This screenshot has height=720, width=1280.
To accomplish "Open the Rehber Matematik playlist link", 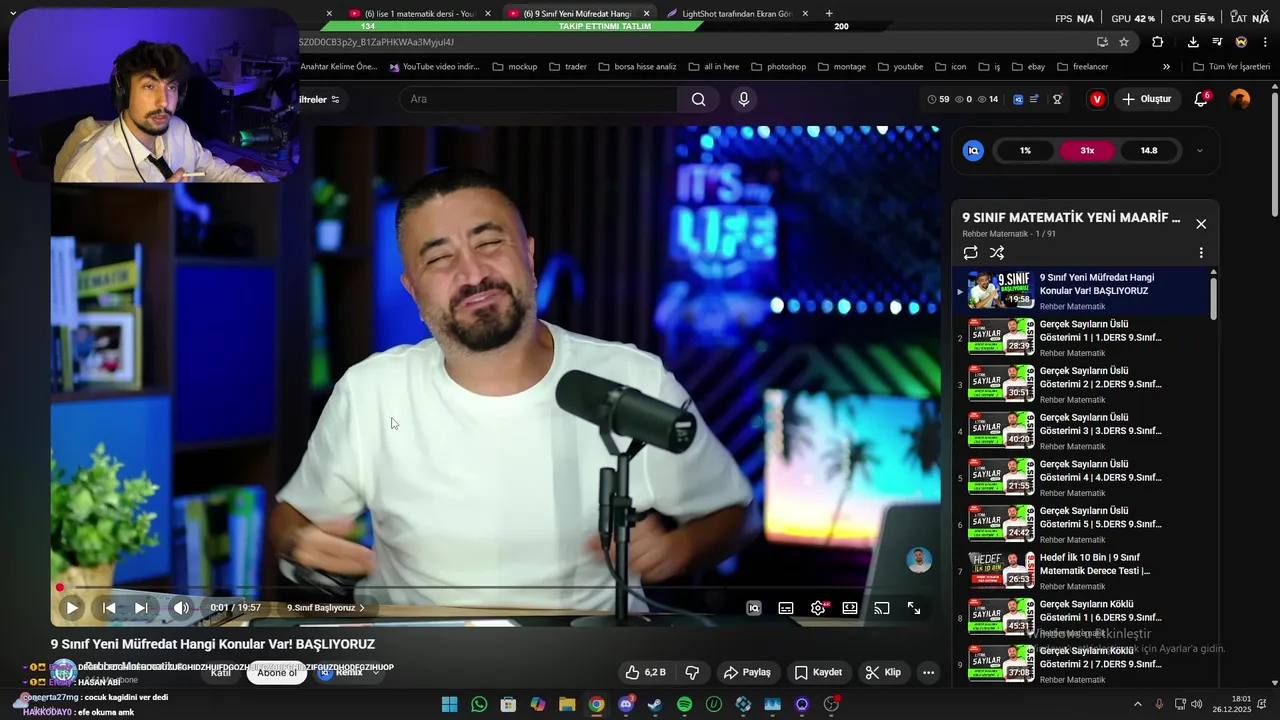I will click(995, 234).
